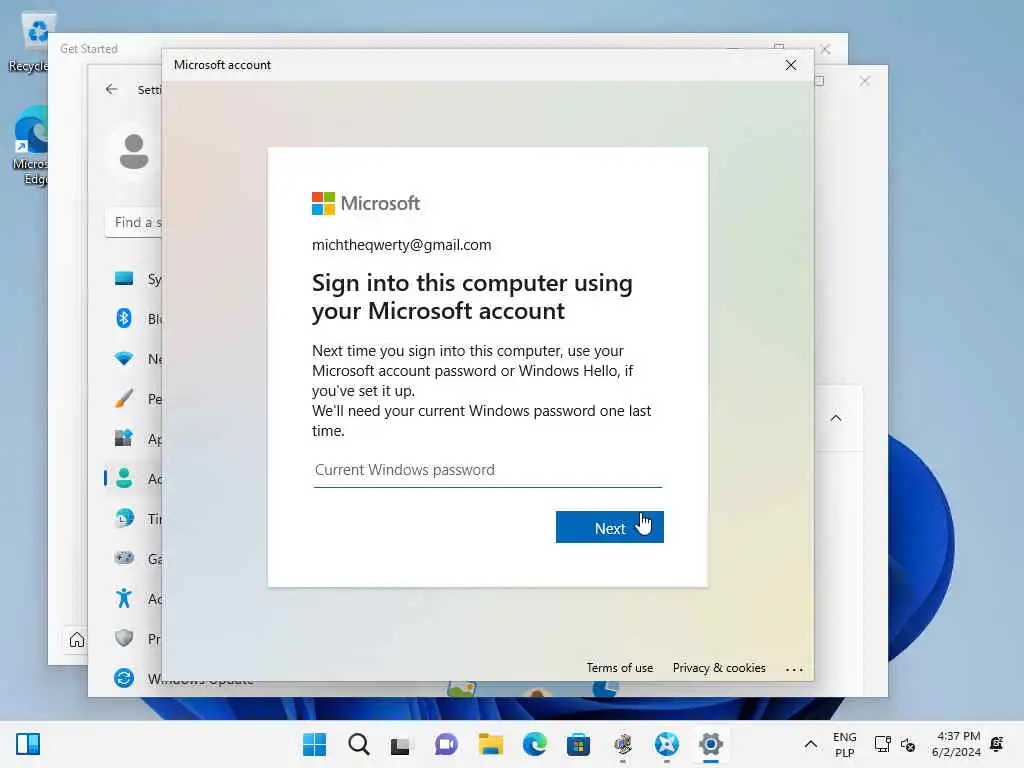Image resolution: width=1024 pixels, height=768 pixels.
Task: Open the clock showing 4:37 PM
Action: [957, 744]
